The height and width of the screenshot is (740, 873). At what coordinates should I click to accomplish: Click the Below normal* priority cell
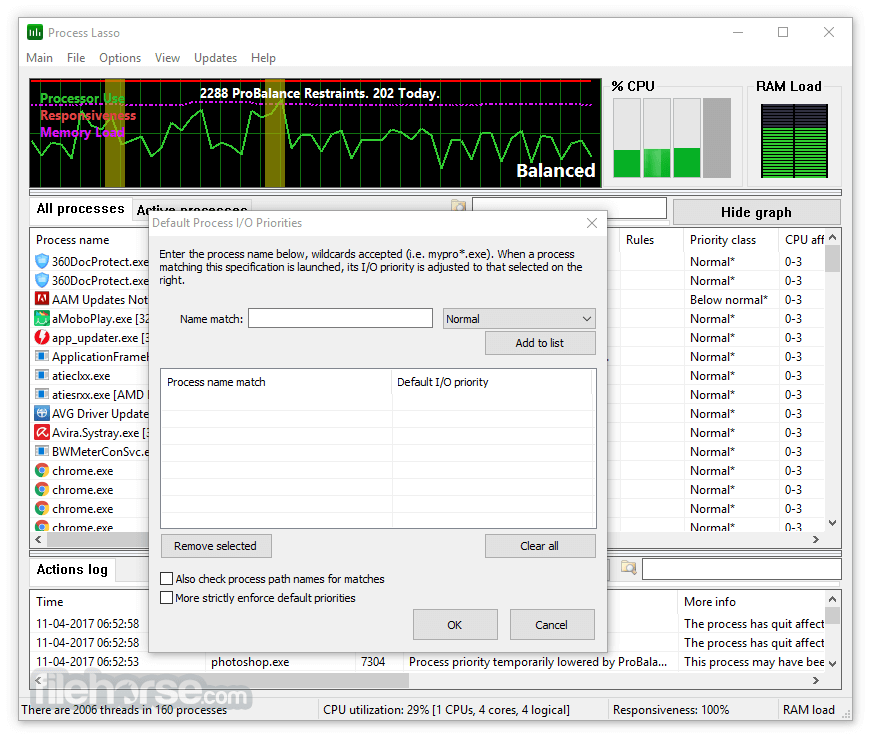(x=729, y=300)
